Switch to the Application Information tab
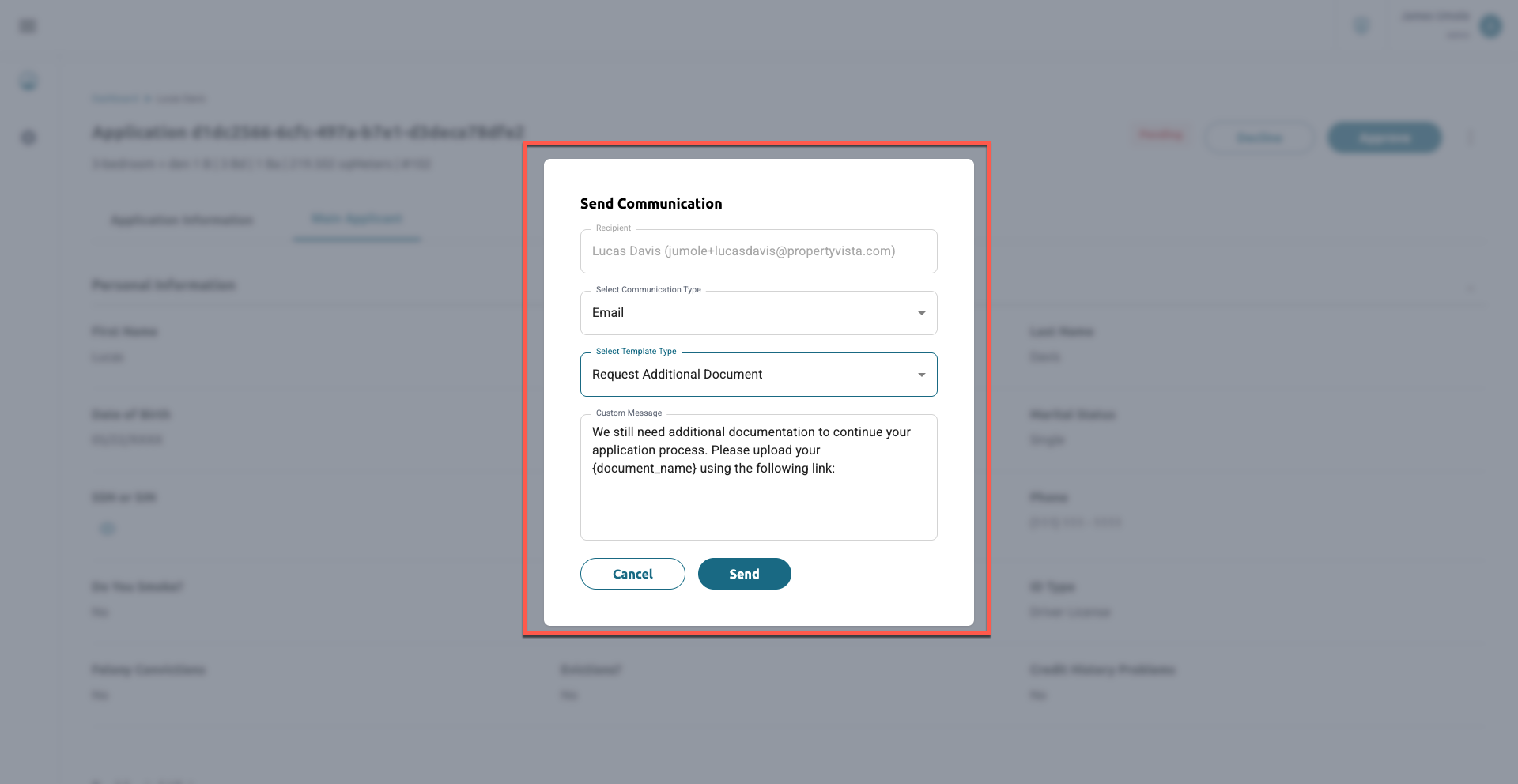Image resolution: width=1518 pixels, height=784 pixels. click(182, 220)
